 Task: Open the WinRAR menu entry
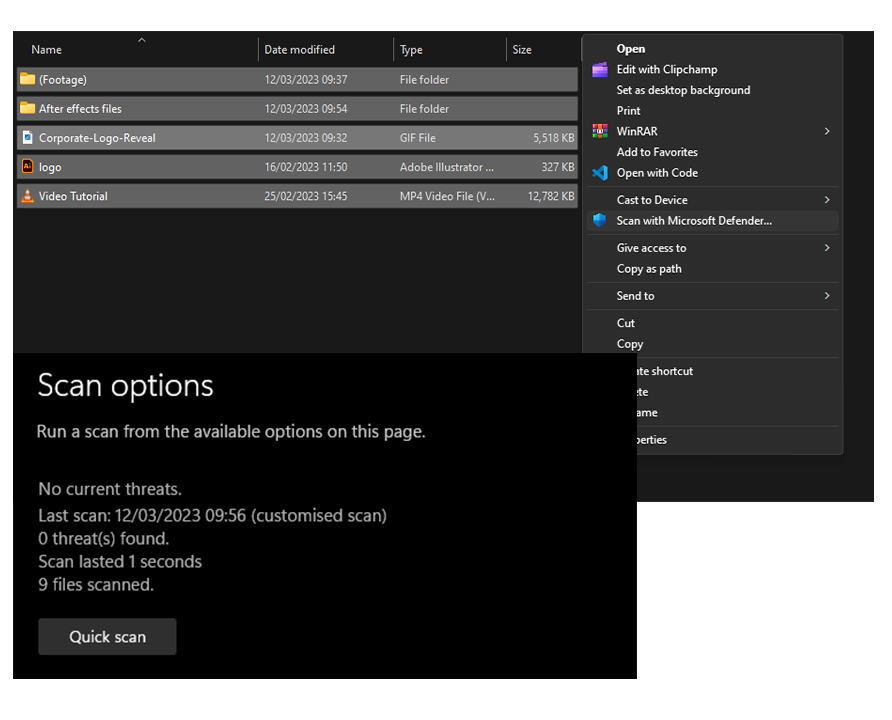pos(637,131)
